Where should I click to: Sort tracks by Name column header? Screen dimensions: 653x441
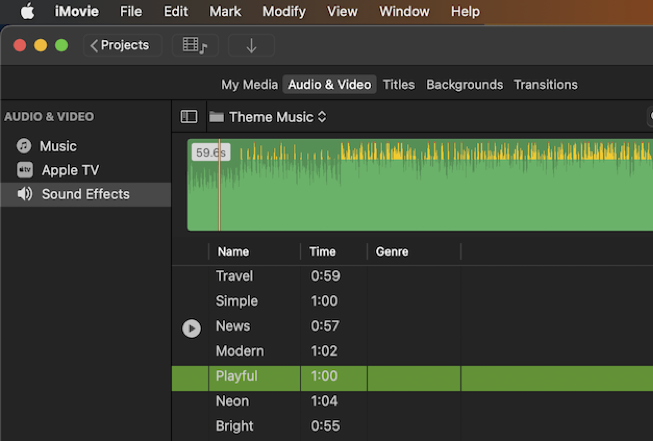pyautogui.click(x=234, y=252)
